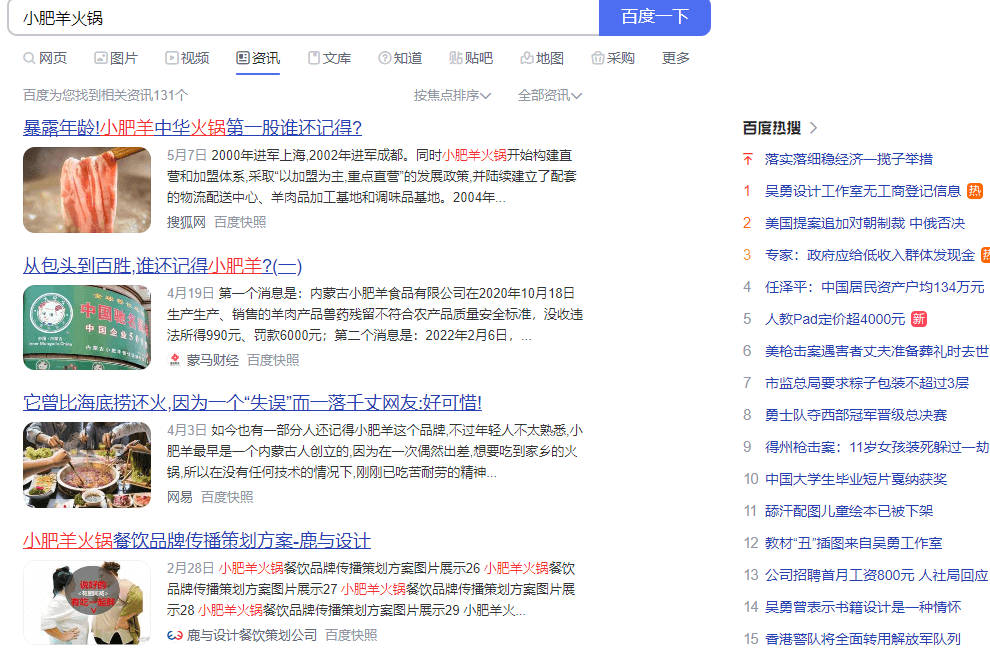Open the 地图 (Map) tab
The height and width of the screenshot is (649, 990).
542,58
